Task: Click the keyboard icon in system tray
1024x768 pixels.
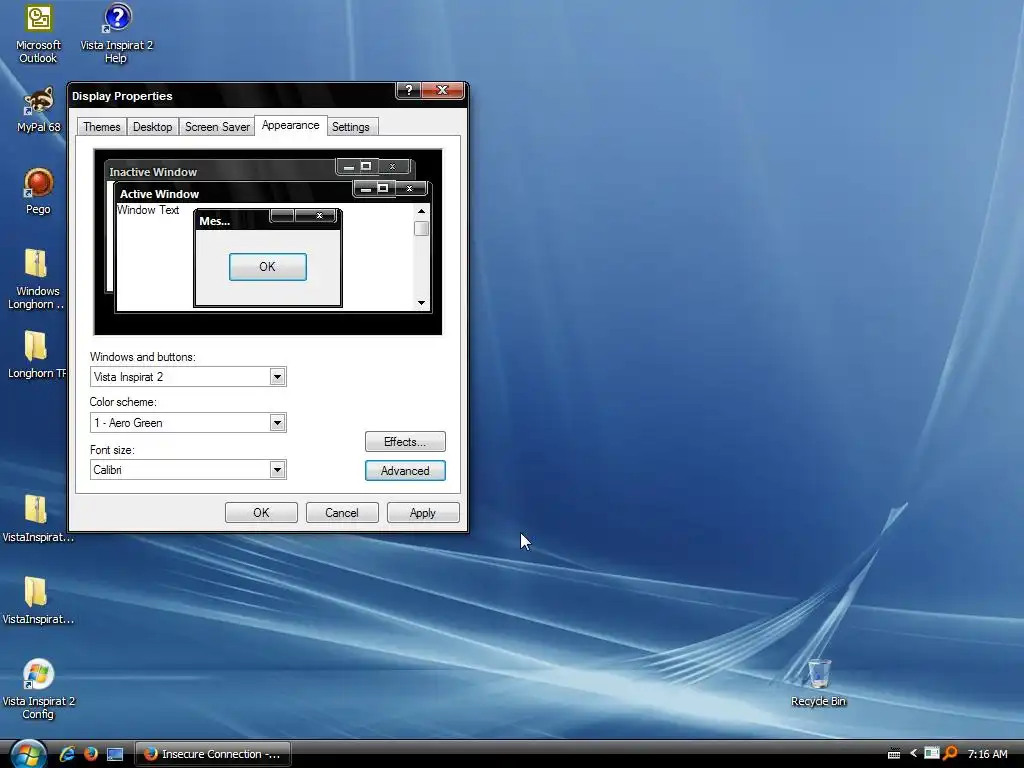Action: pos(894,754)
